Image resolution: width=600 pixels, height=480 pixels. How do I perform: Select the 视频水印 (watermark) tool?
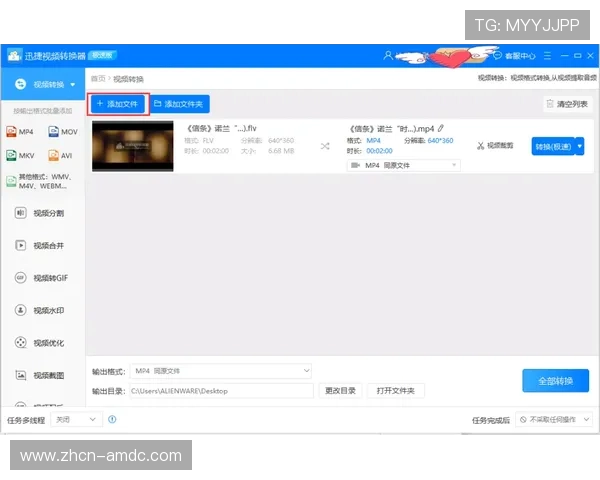[20, 310]
